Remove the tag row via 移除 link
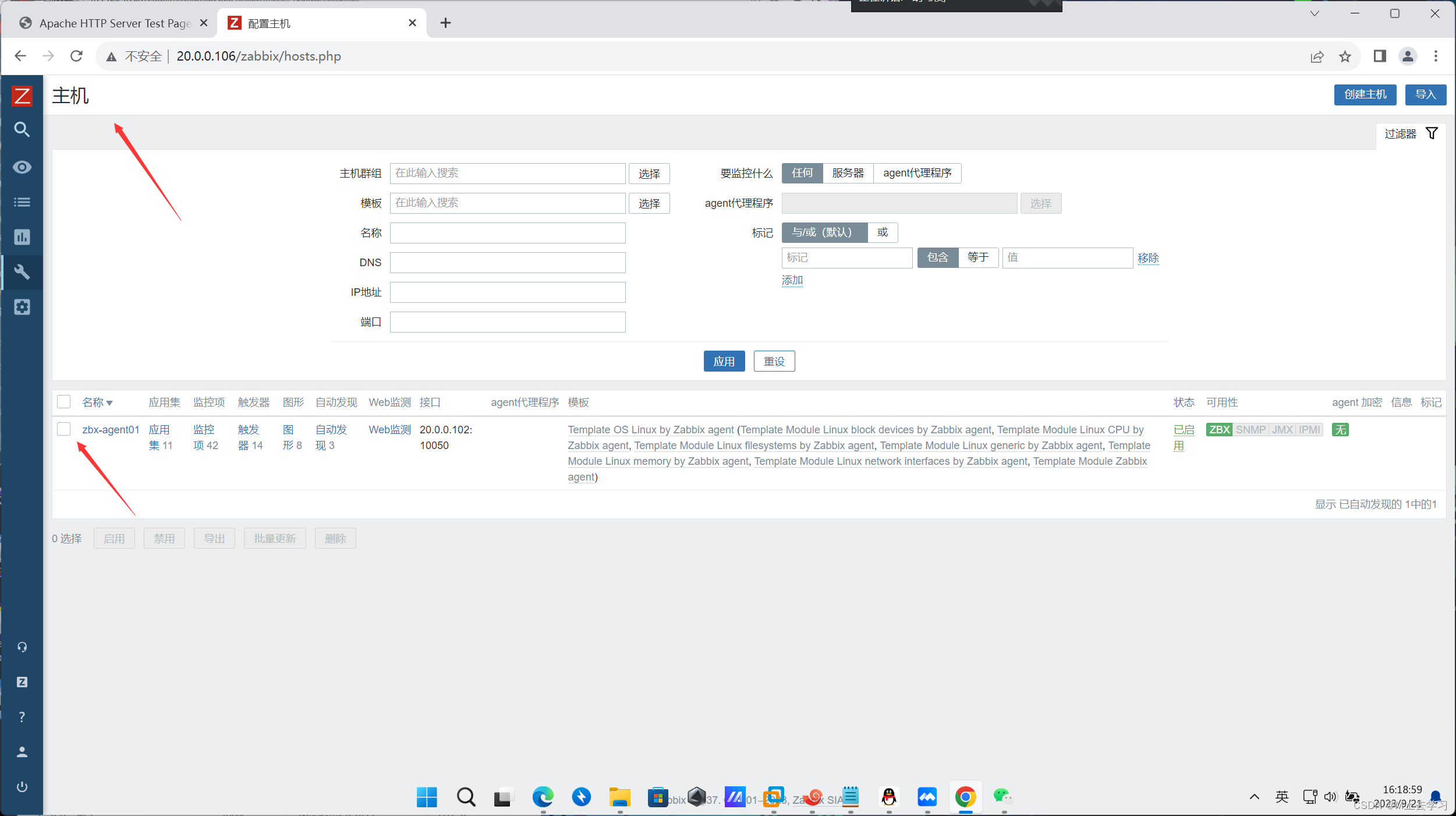Screen dimensions: 1456x816 [x=1148, y=258]
